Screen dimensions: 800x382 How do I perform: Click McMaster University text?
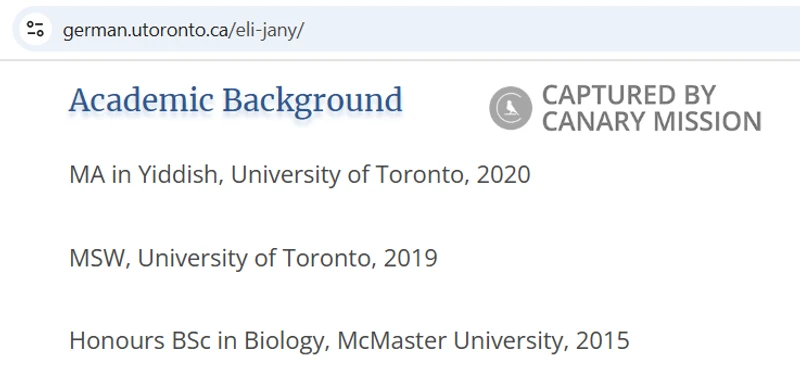(451, 341)
